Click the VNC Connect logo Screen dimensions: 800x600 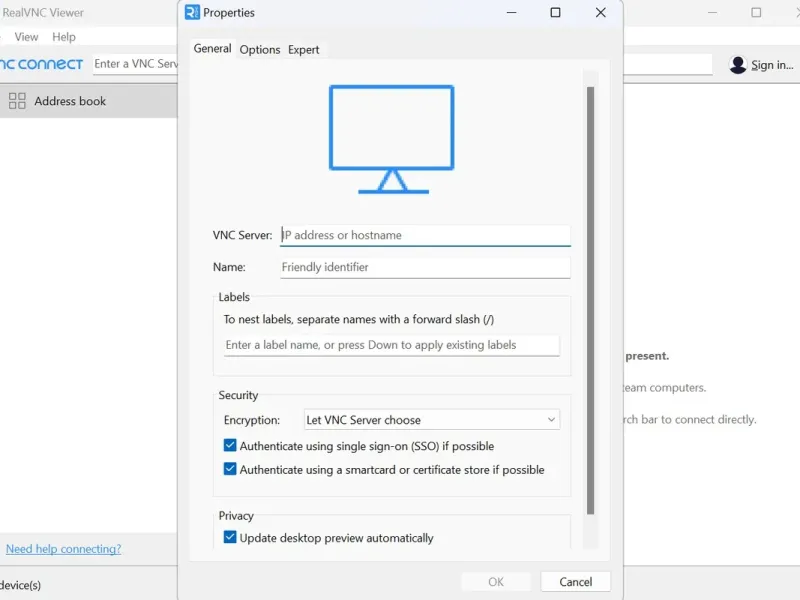click(41, 64)
